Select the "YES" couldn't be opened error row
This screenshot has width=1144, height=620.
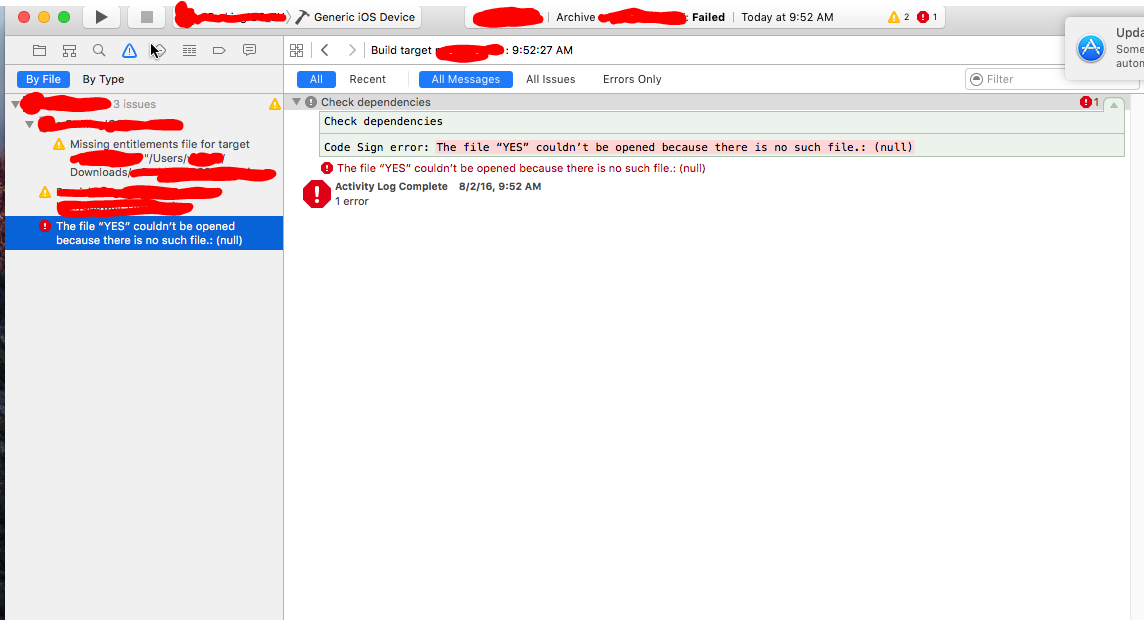(144, 233)
